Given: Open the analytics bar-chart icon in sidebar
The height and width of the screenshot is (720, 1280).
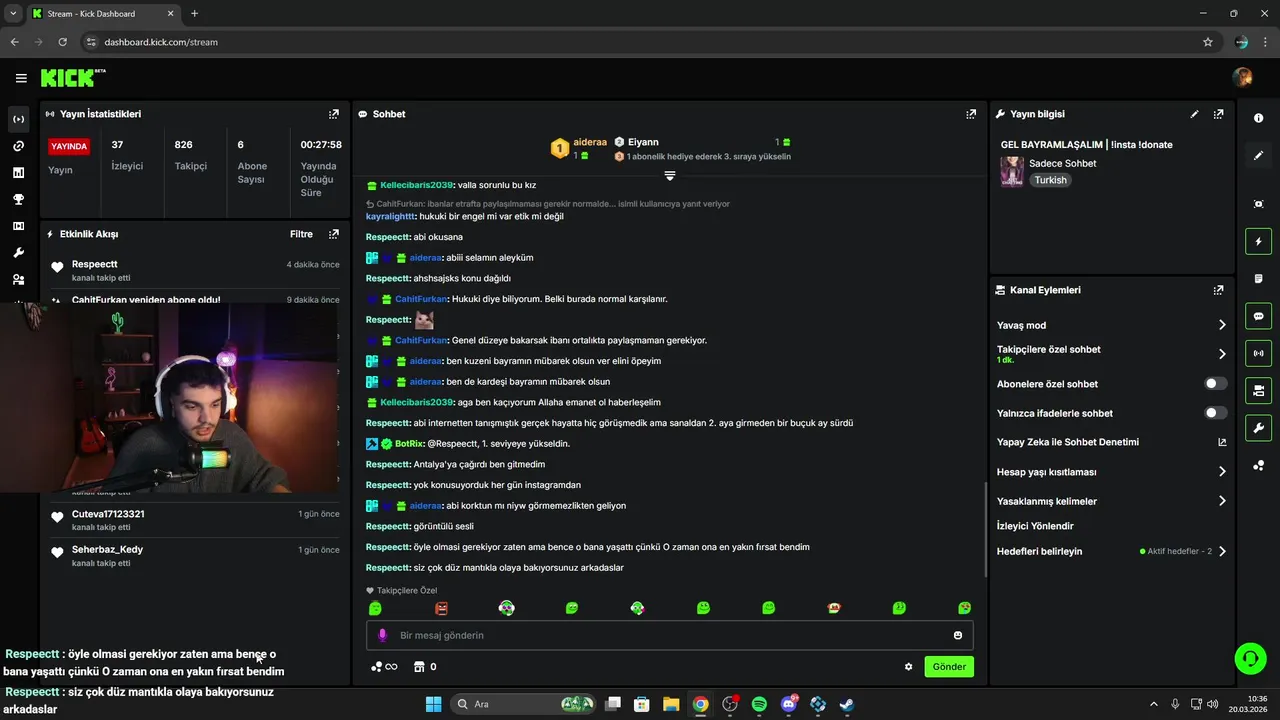Looking at the screenshot, I should click(18, 173).
